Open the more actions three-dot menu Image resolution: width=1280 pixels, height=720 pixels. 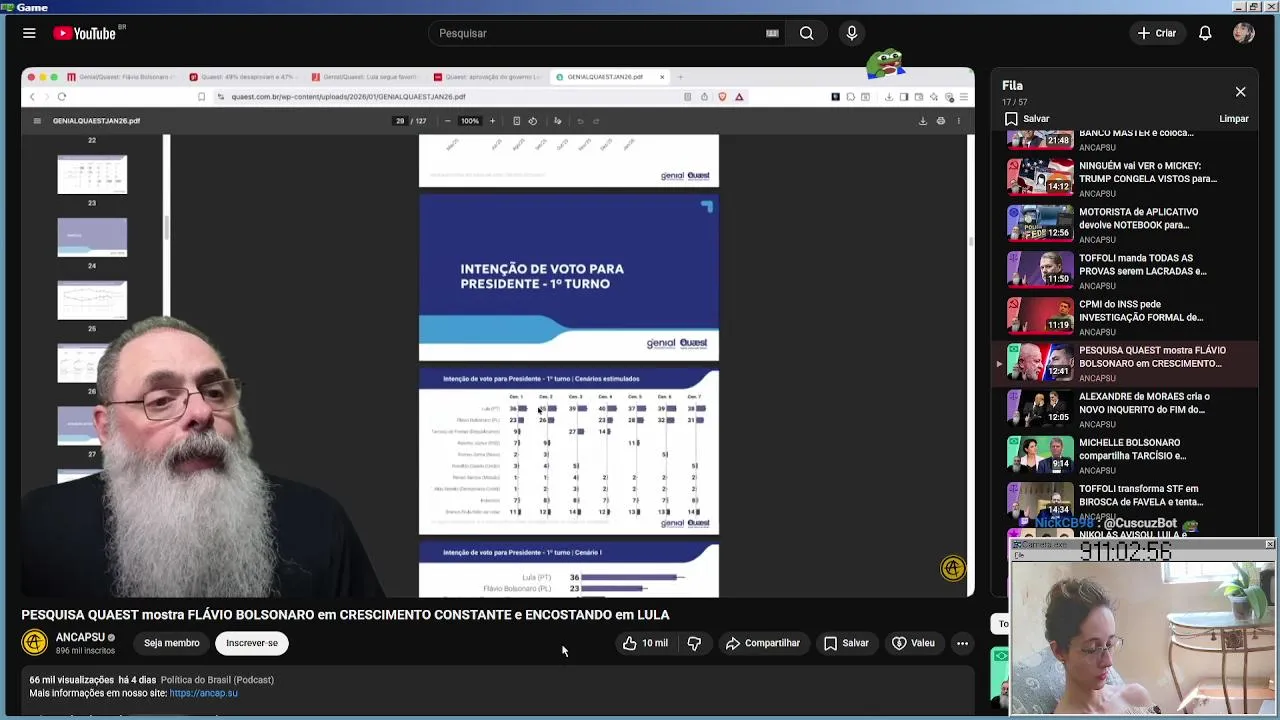pyautogui.click(x=962, y=643)
